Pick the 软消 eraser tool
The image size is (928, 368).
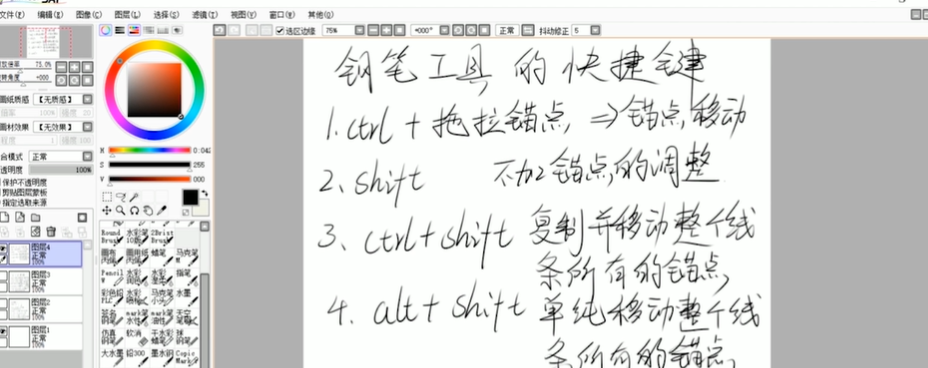tap(136, 337)
